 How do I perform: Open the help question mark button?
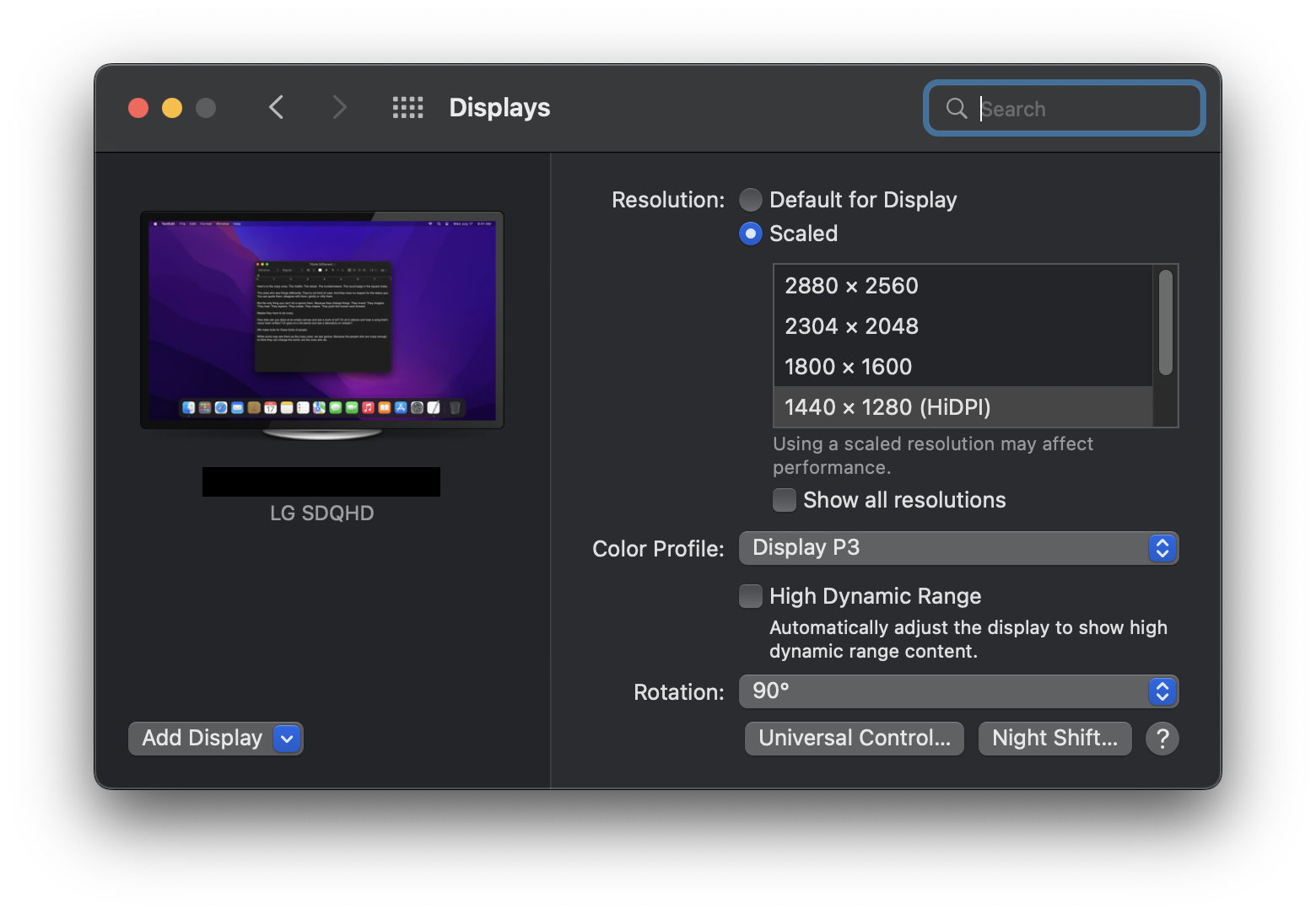pyautogui.click(x=1162, y=739)
